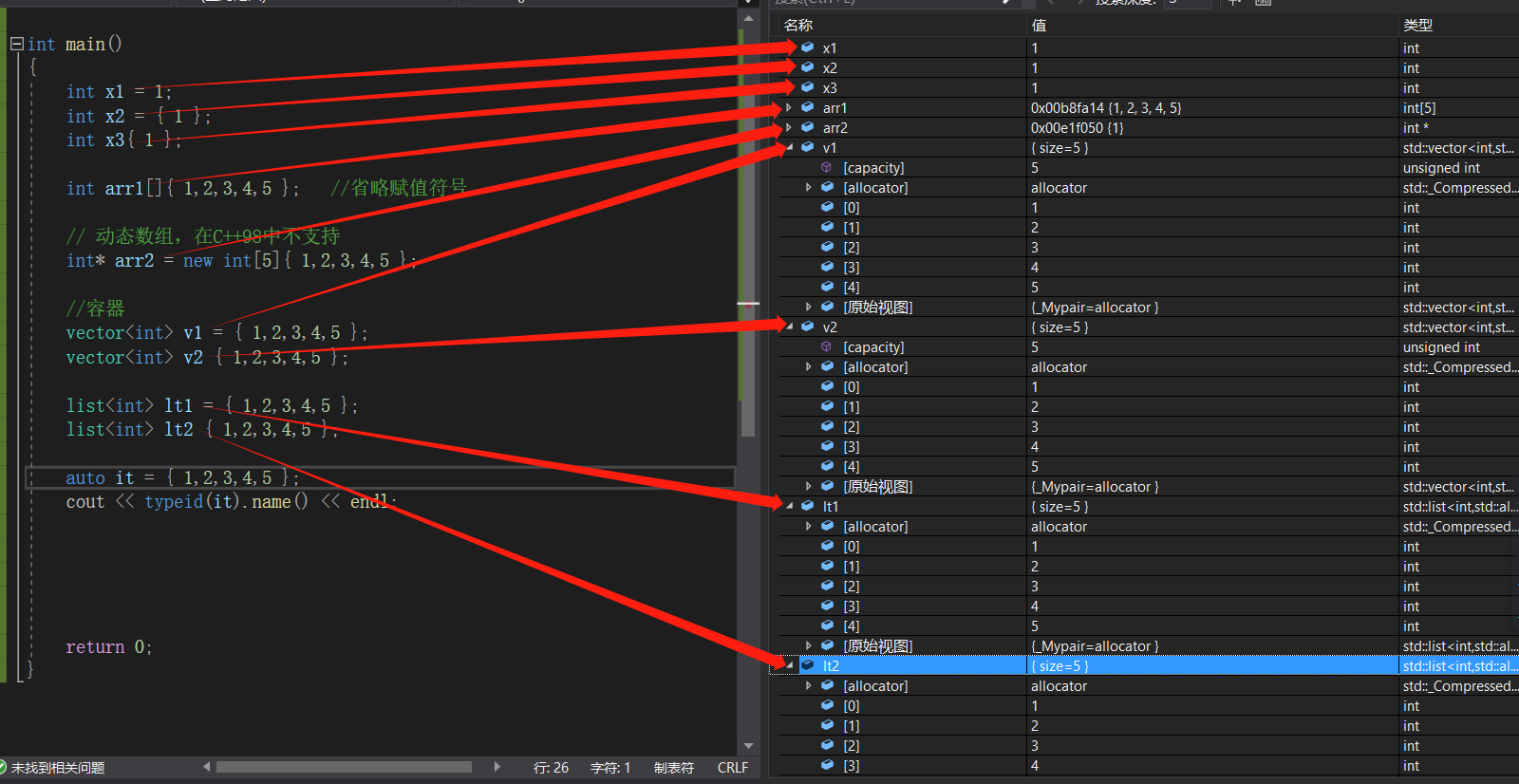Click the code line declaring list<int> lt2
This screenshot has width=1519, height=784.
(202, 429)
